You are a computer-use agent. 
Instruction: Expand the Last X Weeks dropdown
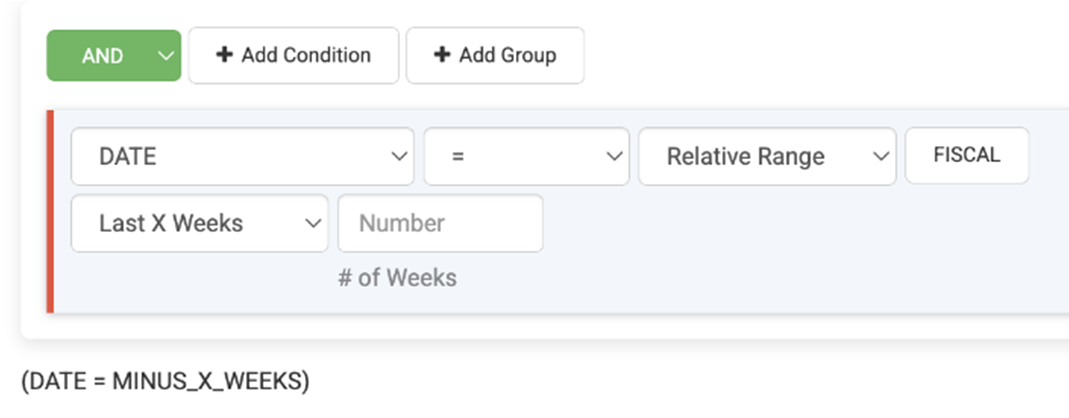tap(198, 224)
